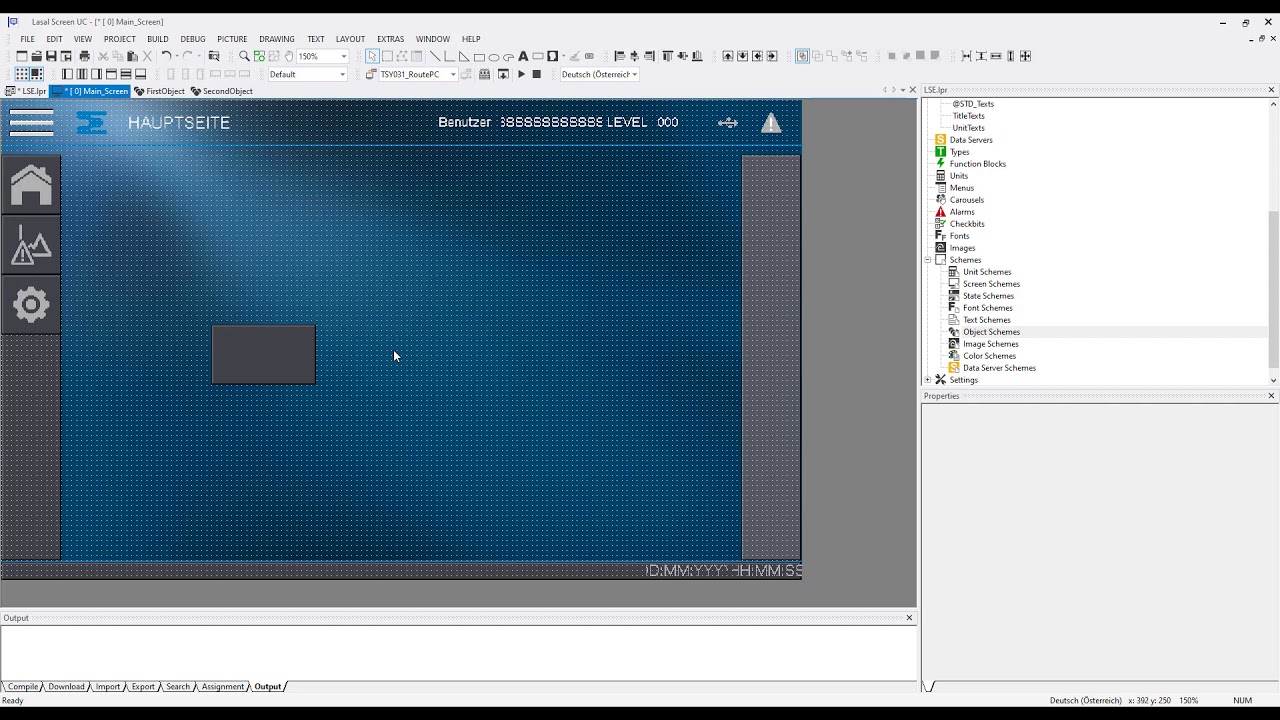The image size is (1280, 720).
Task: Select the rectangle drawing tool
Action: [x=479, y=56]
